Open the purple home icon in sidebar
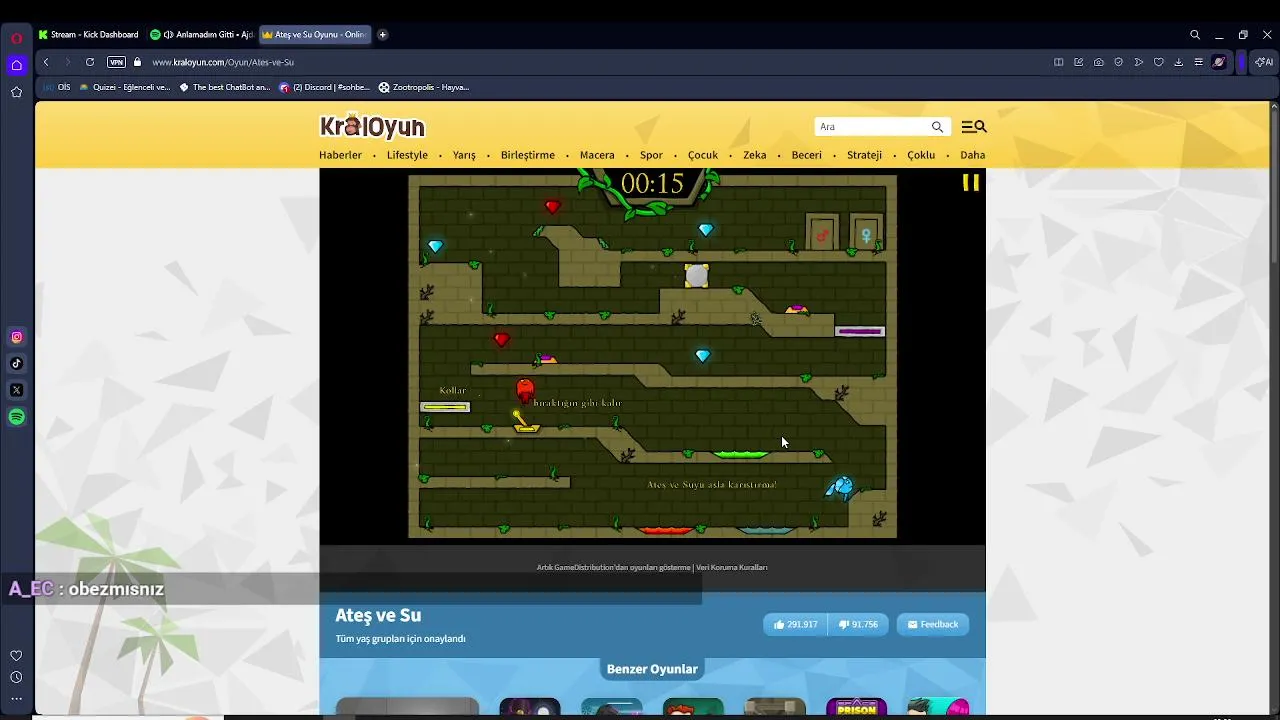Image resolution: width=1280 pixels, height=720 pixels. (16, 65)
